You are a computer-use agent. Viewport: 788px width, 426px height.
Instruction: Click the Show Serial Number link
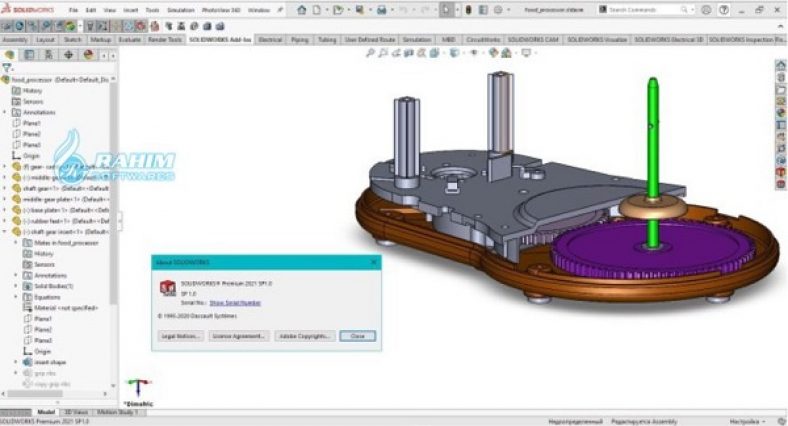tap(236, 301)
